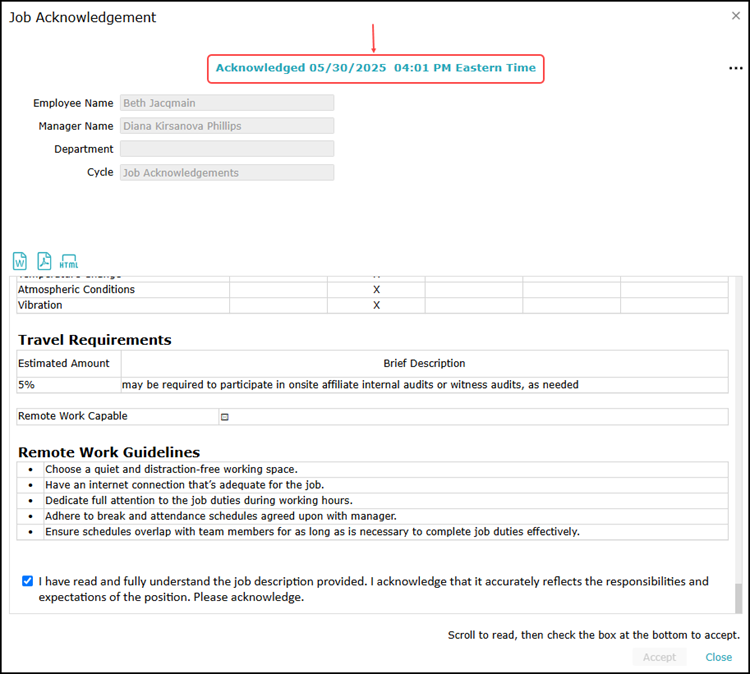Select the Atmospheric Conditions row label
750x674 pixels.
tap(76, 289)
